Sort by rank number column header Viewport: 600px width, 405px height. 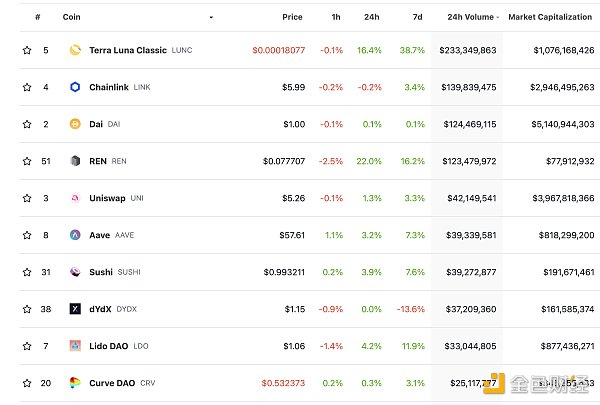[37, 17]
